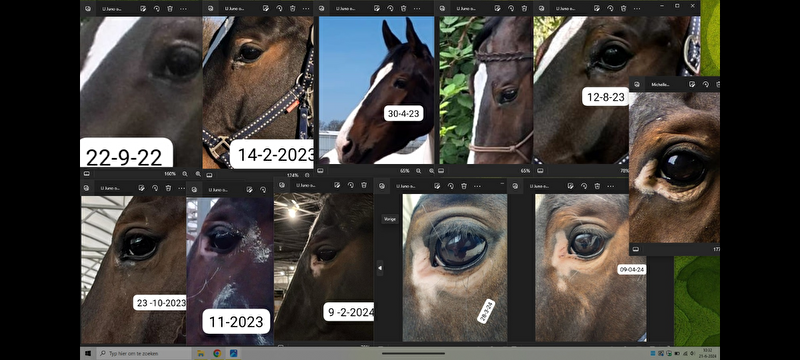Rotate the 9-2-2024 photo
800x360 pixels.
351,185
